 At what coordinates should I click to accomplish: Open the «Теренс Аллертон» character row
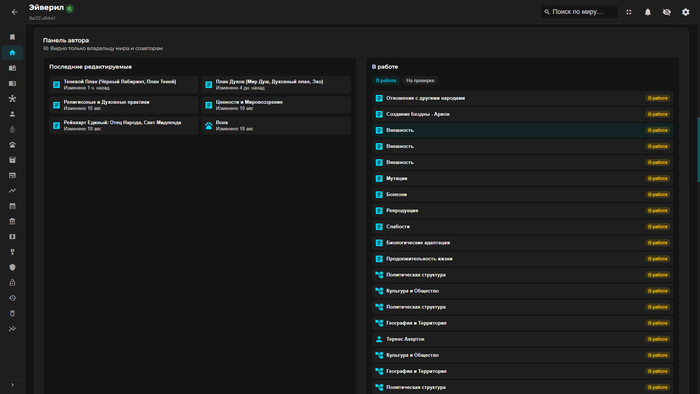coord(522,339)
